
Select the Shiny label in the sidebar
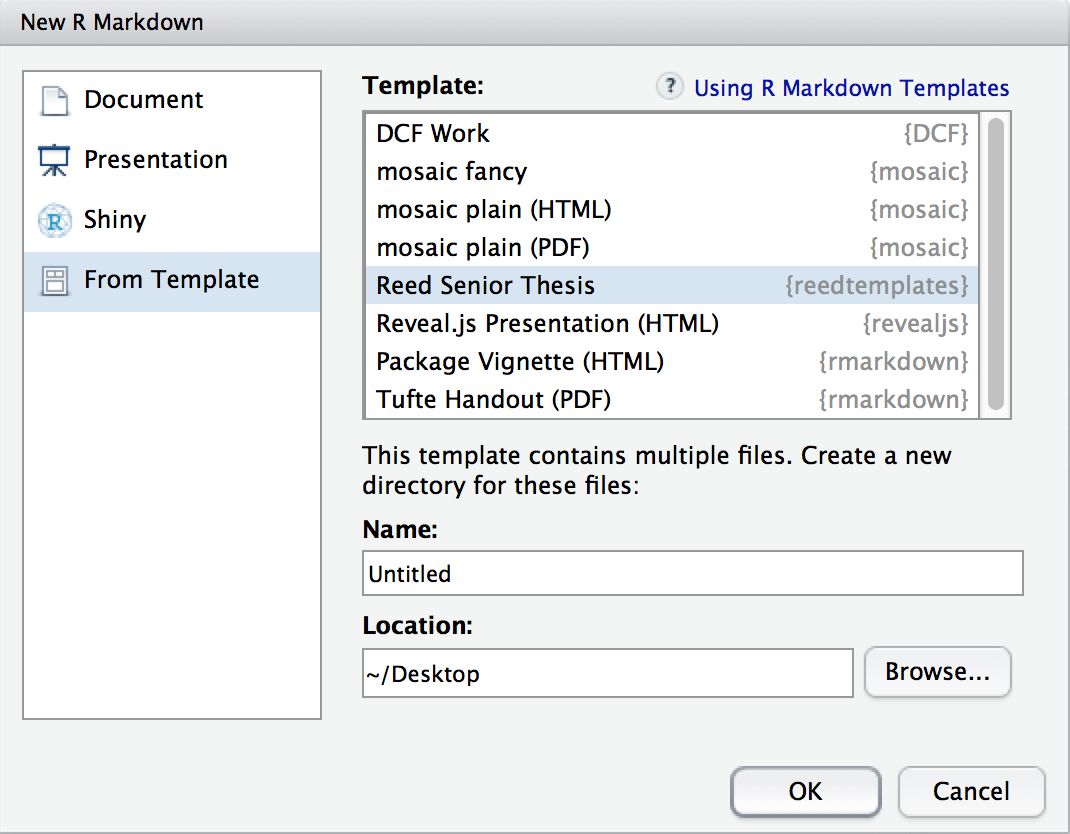(115, 220)
